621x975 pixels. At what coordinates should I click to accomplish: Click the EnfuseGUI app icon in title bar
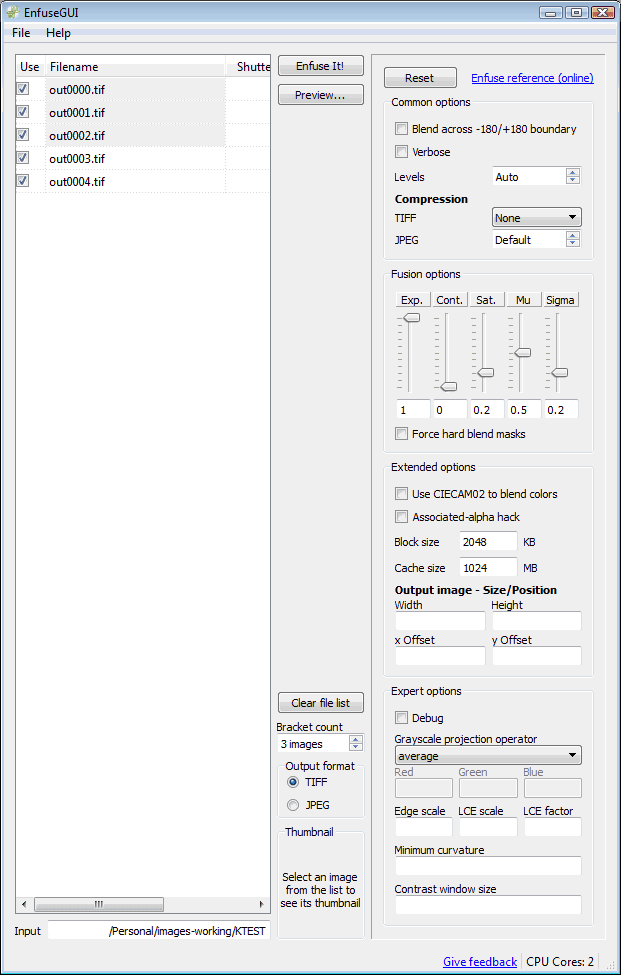(12, 12)
